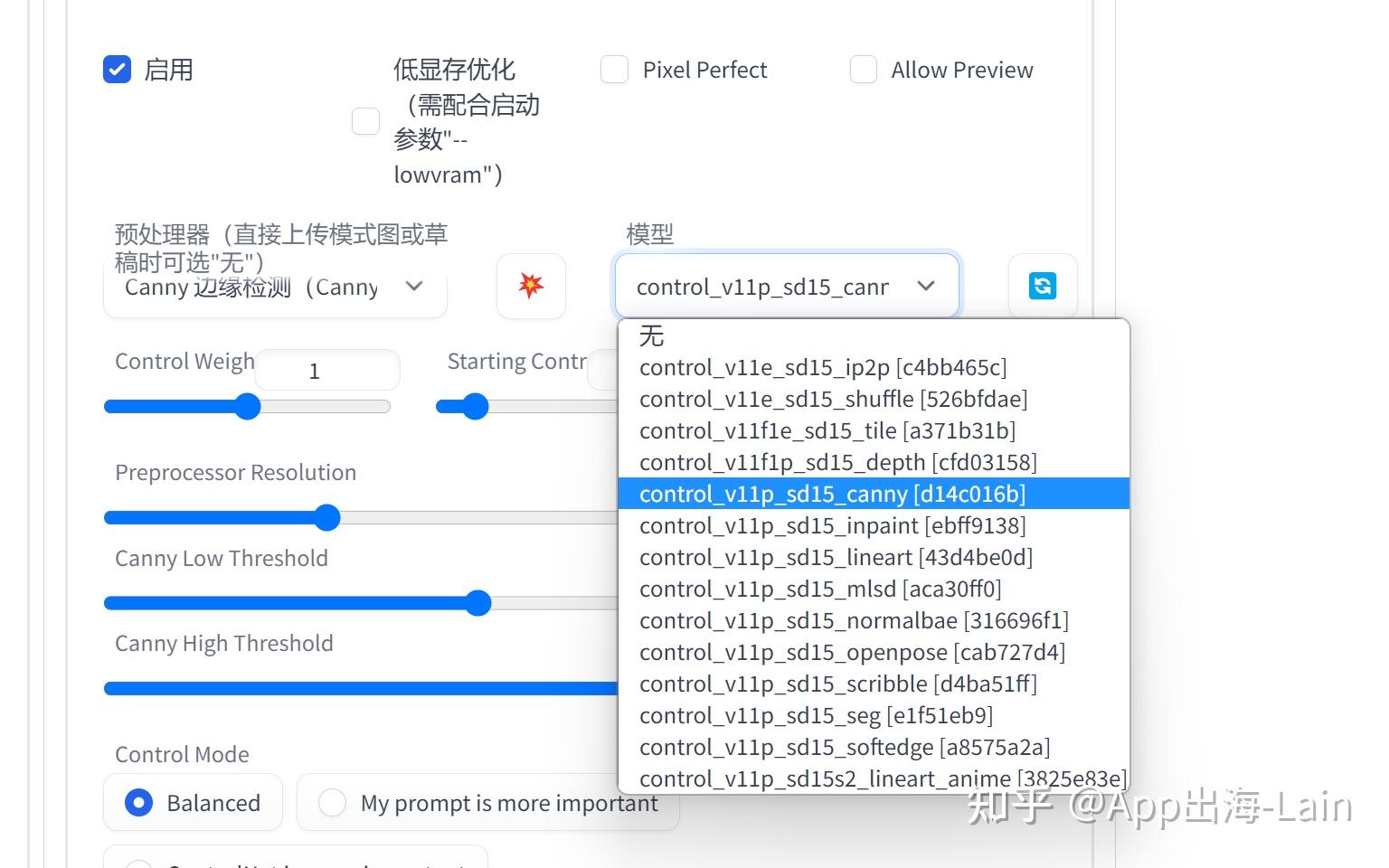Enable the 低显存优化 low VRAM option

click(x=365, y=120)
